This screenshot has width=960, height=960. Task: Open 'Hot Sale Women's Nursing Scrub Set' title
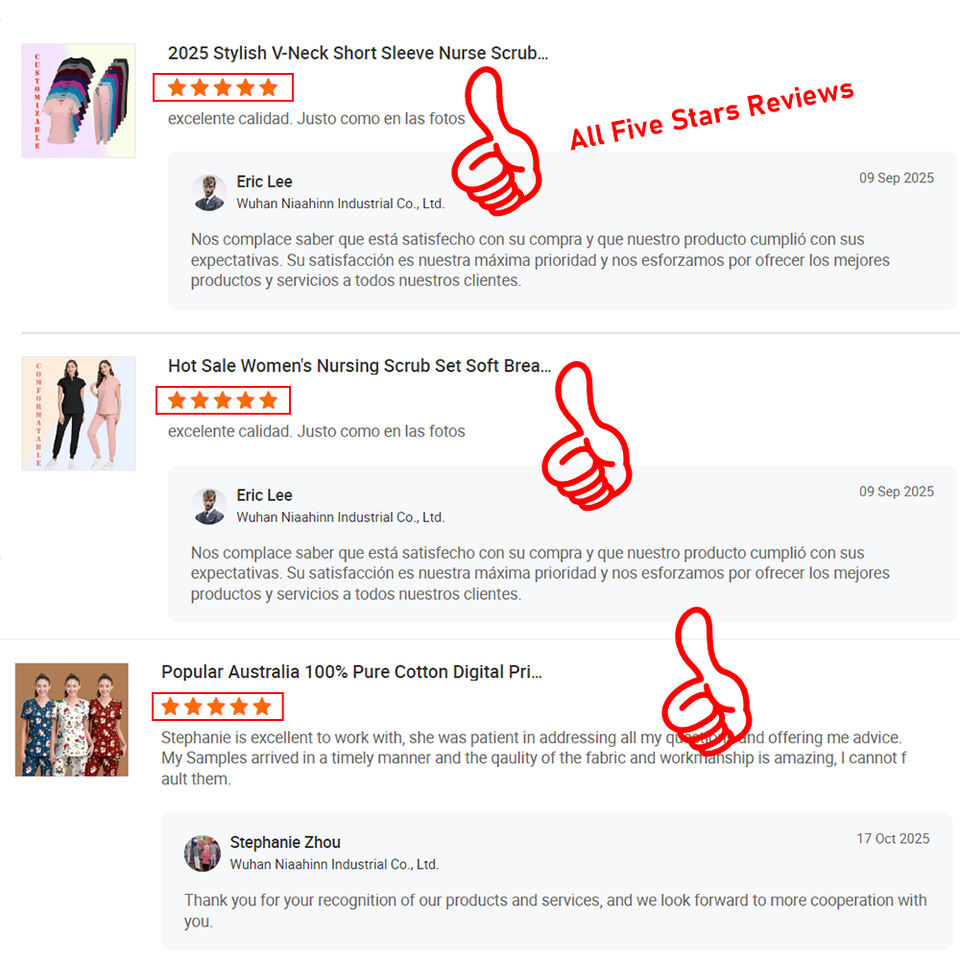click(359, 366)
